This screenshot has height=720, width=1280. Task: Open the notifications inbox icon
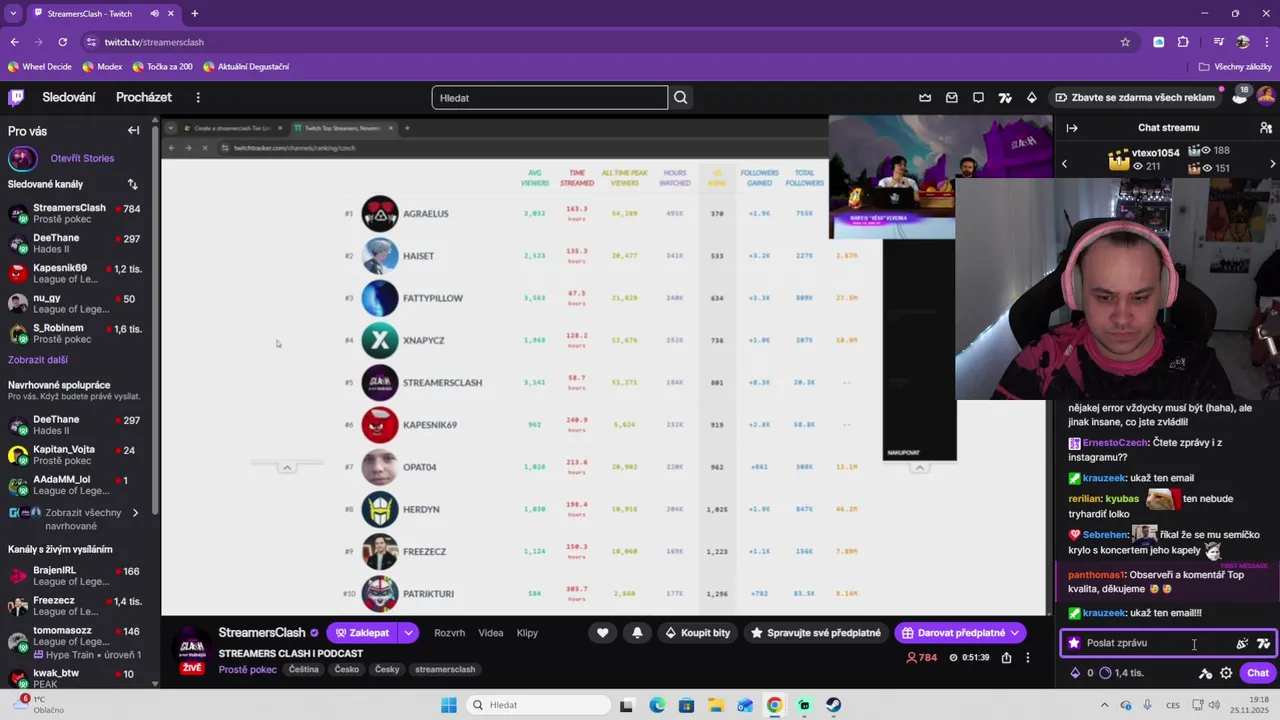coord(952,97)
